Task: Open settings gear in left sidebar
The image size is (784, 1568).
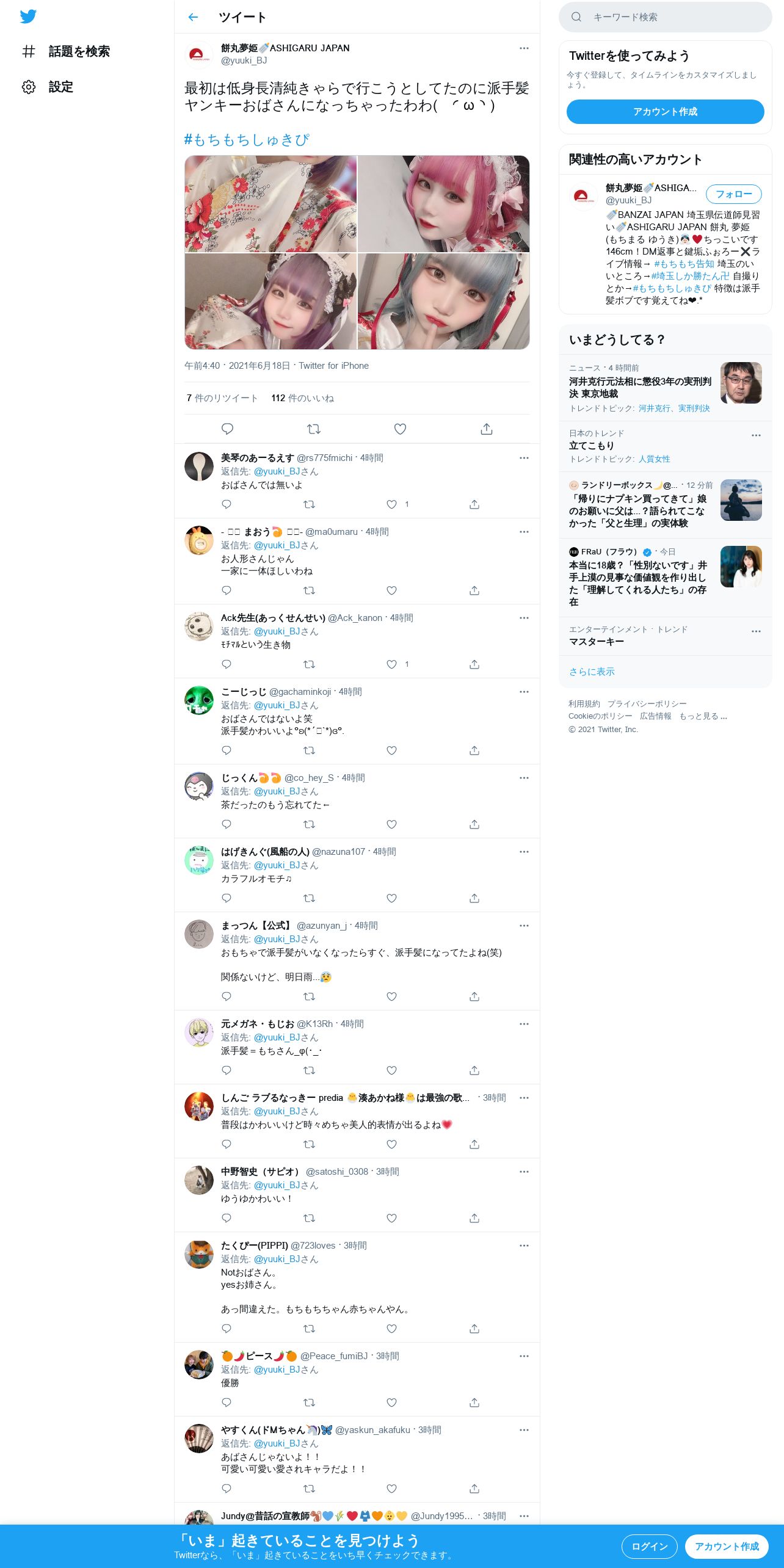Action: [x=29, y=87]
